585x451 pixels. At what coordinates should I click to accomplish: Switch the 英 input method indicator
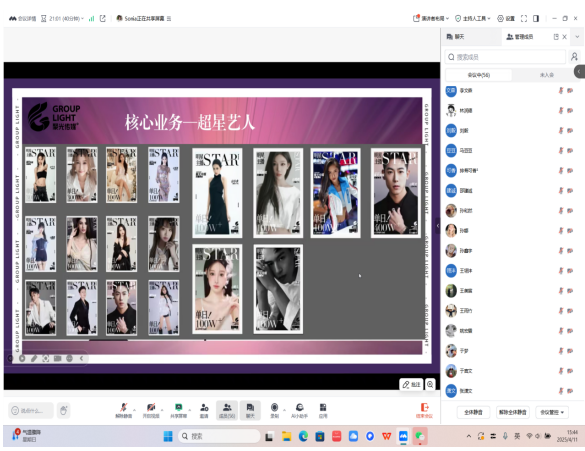(517, 436)
